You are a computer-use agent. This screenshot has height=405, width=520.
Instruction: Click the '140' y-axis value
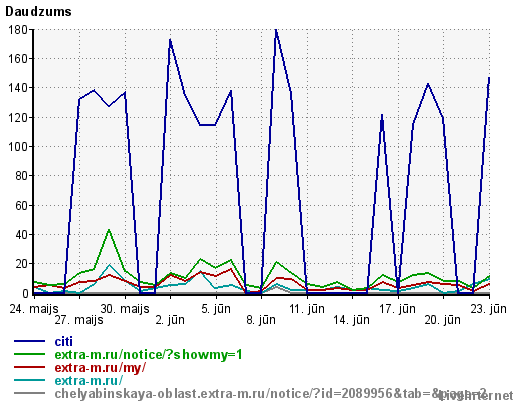coord(18,88)
